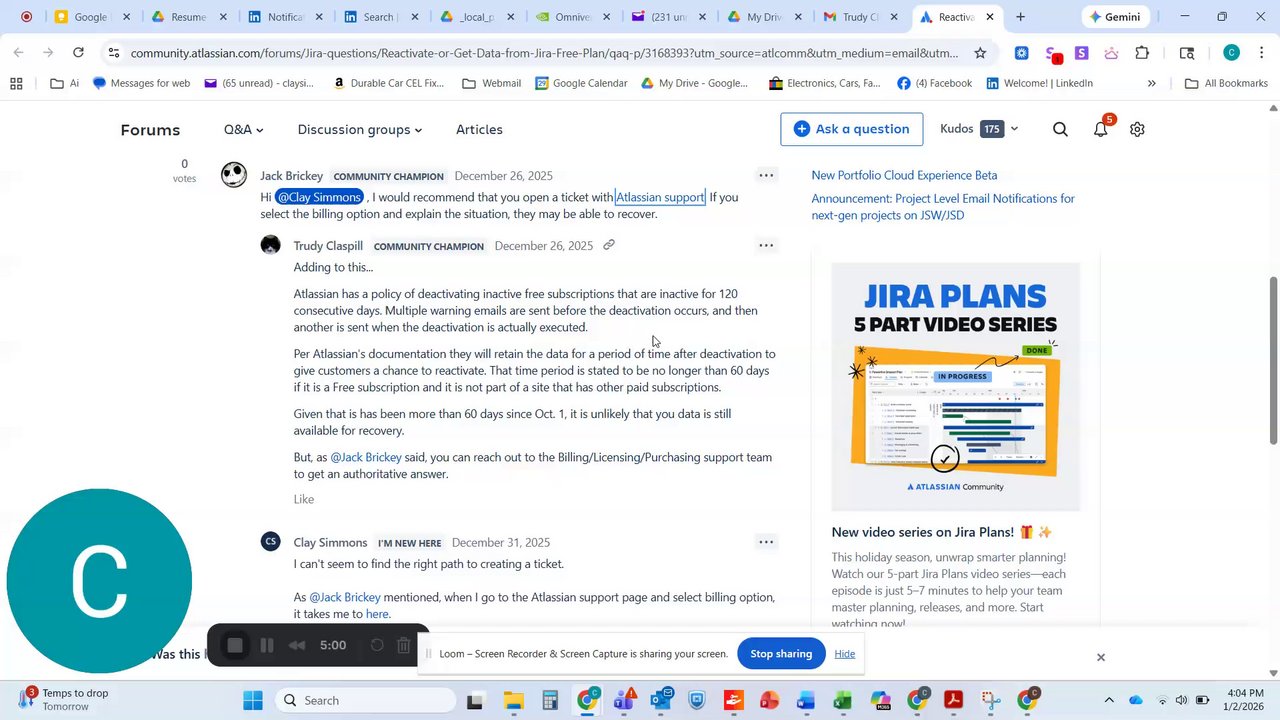
Task: Like Trudy Claspill's reply
Action: pos(304,499)
